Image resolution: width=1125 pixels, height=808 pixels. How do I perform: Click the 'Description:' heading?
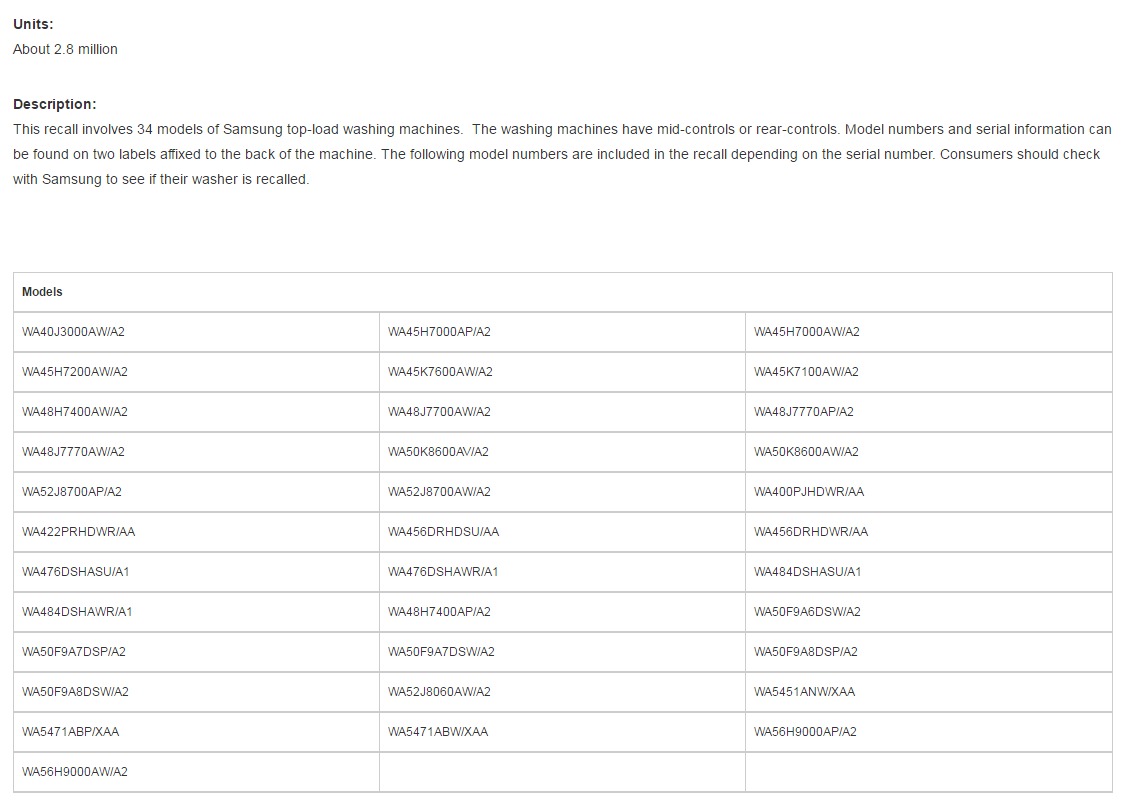point(55,104)
